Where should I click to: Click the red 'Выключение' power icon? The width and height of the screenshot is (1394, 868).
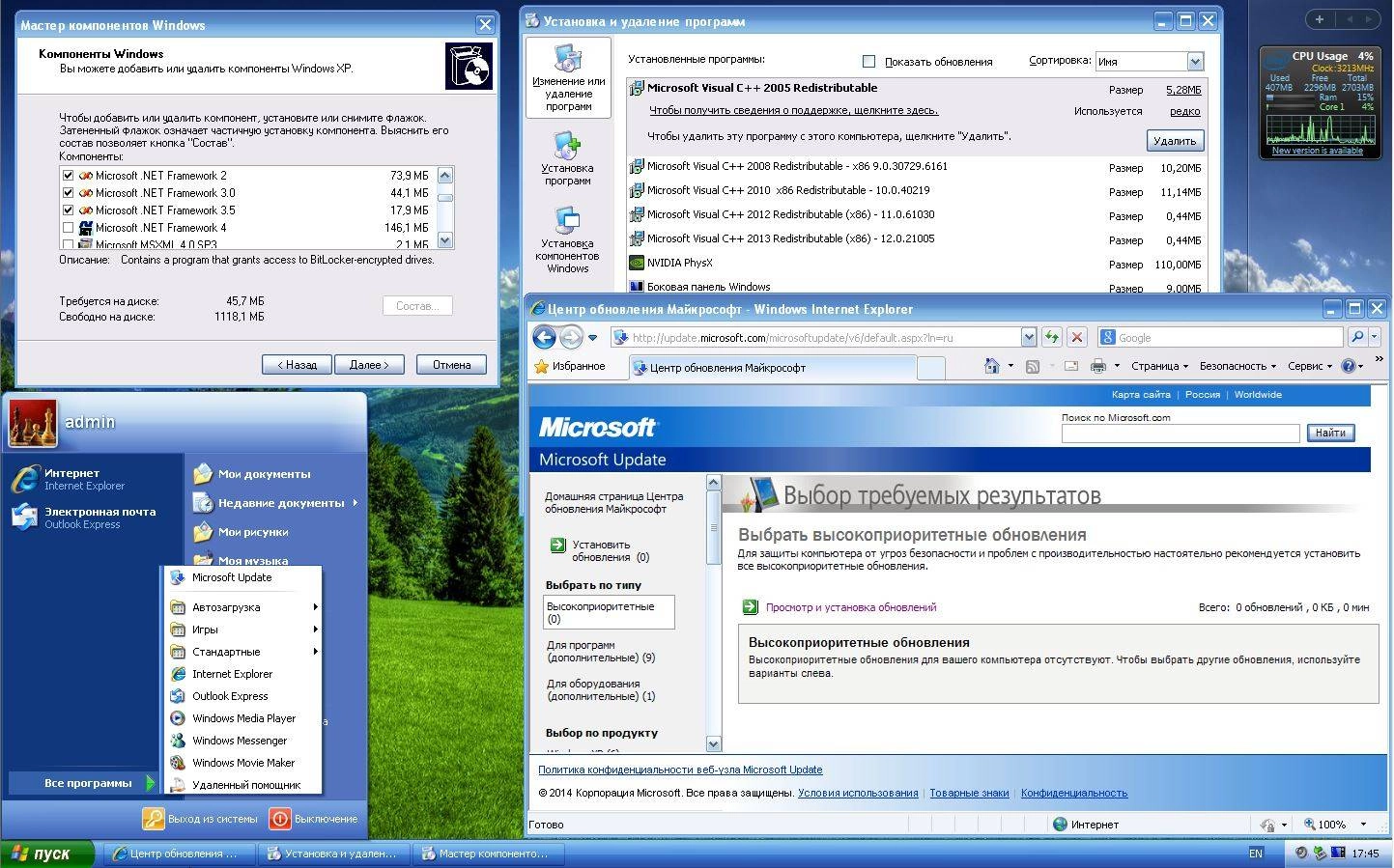tap(280, 819)
